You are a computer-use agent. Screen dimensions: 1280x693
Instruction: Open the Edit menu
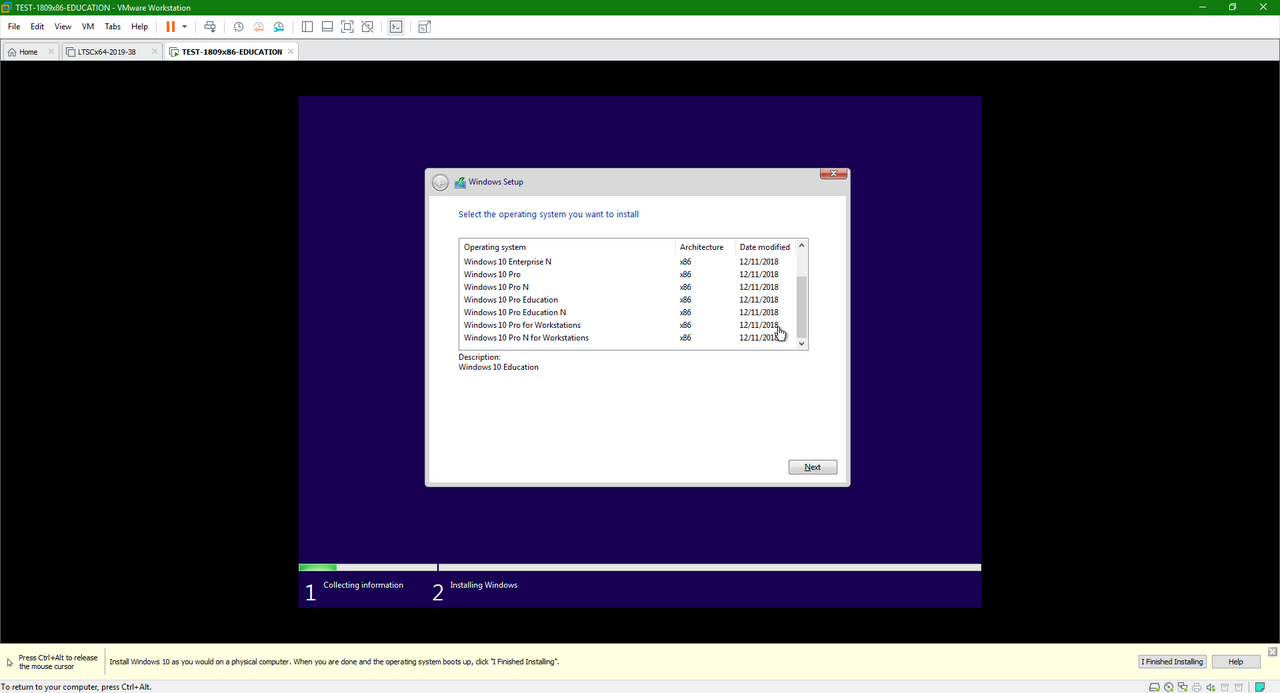pyautogui.click(x=37, y=26)
